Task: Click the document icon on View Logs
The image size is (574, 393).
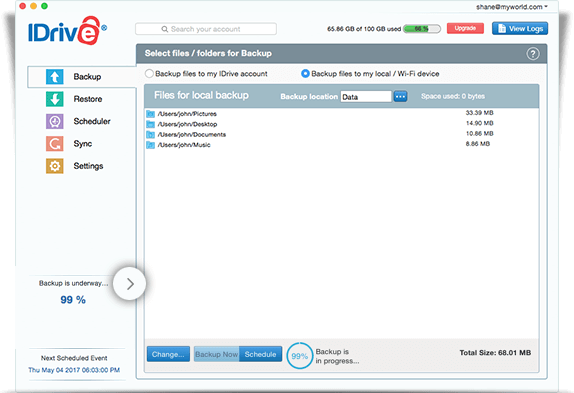Action: click(502, 29)
